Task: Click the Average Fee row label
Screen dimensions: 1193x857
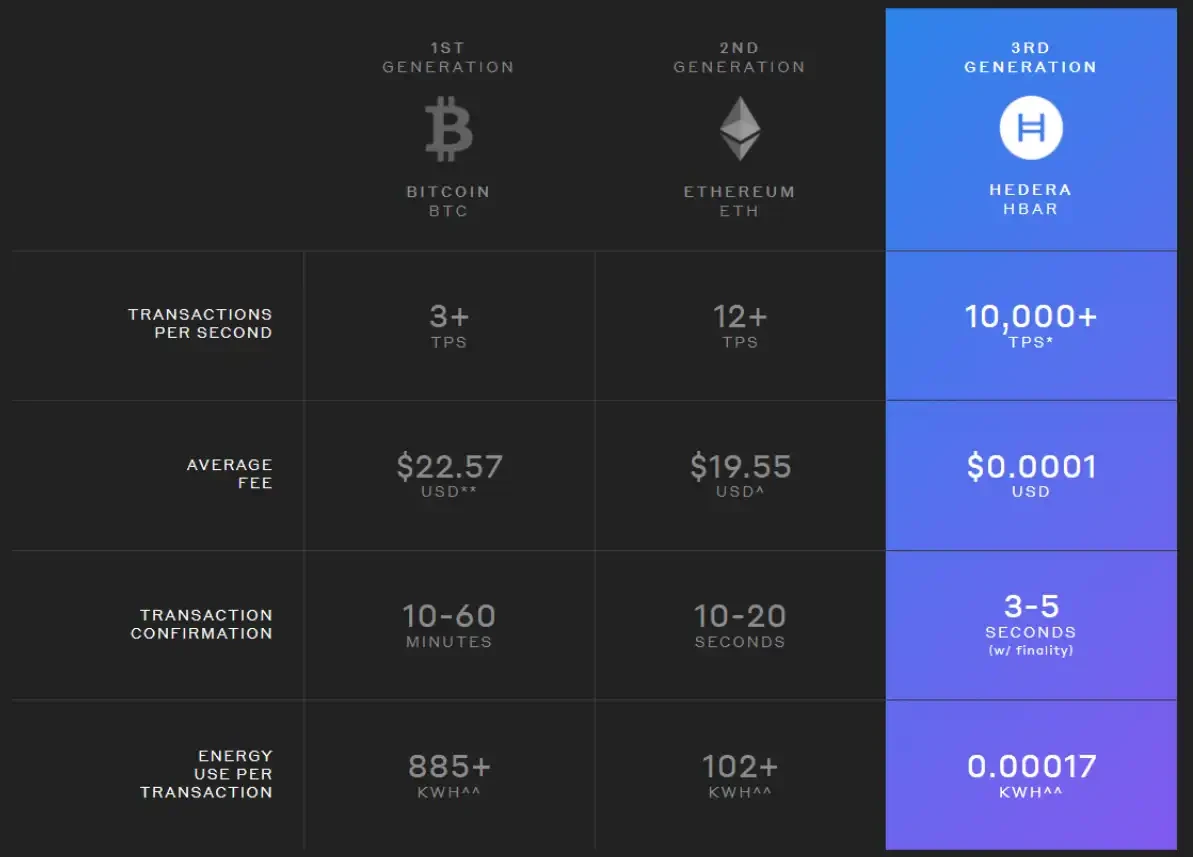Action: 230,473
